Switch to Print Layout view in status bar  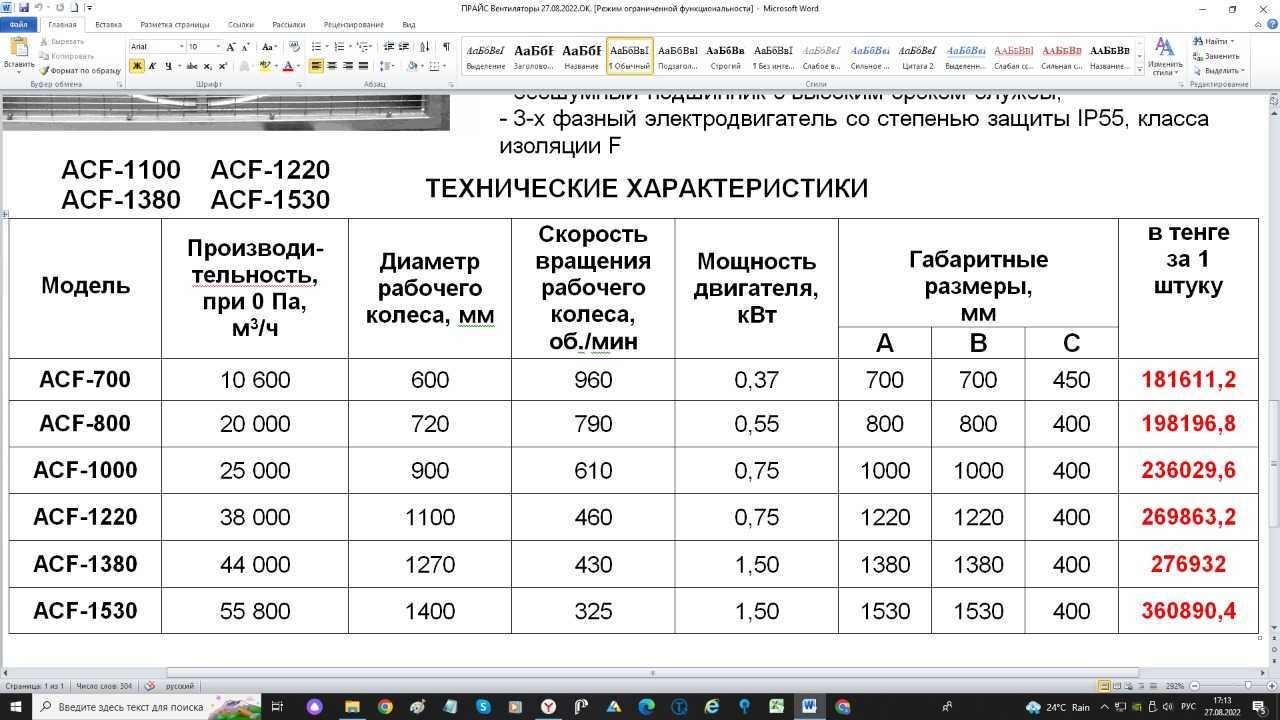[x=1105, y=686]
